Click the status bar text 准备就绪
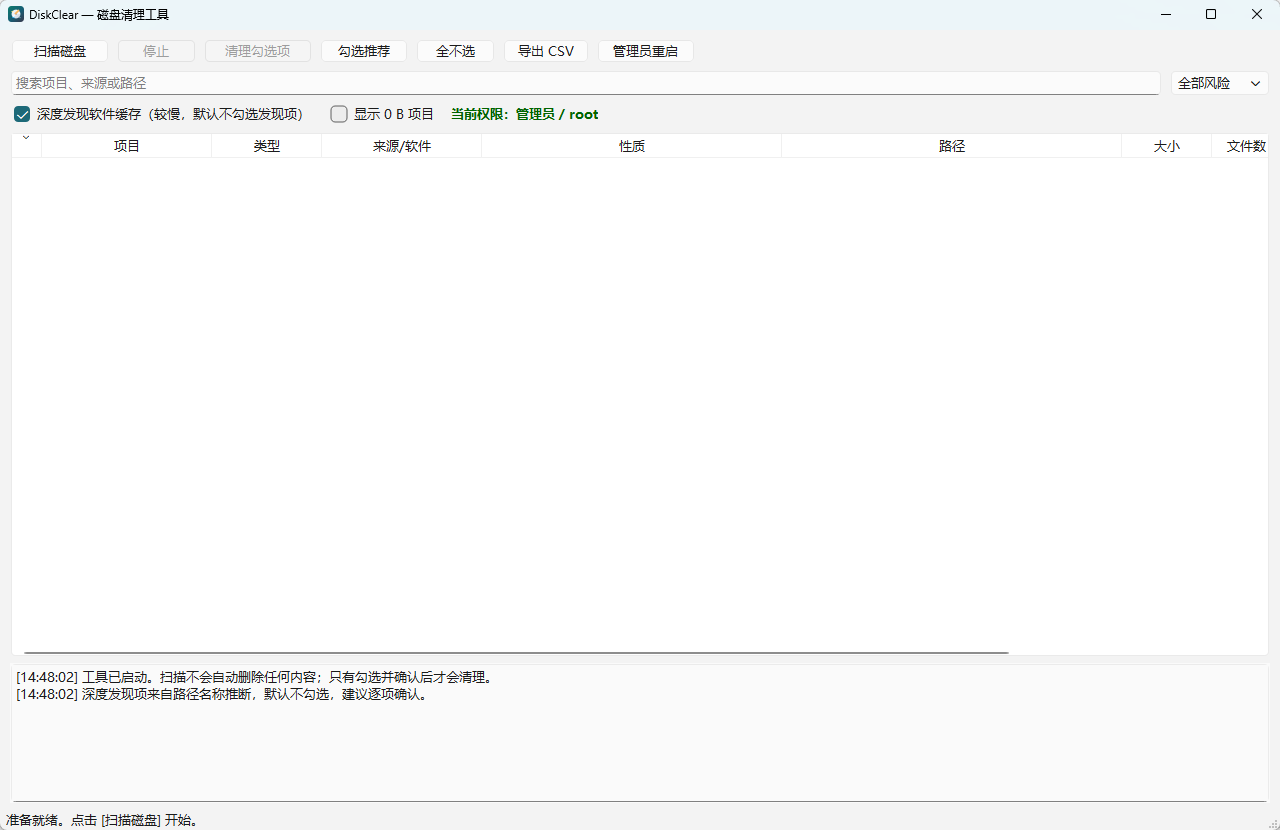Screen dimensions: 1280x830 102,820
